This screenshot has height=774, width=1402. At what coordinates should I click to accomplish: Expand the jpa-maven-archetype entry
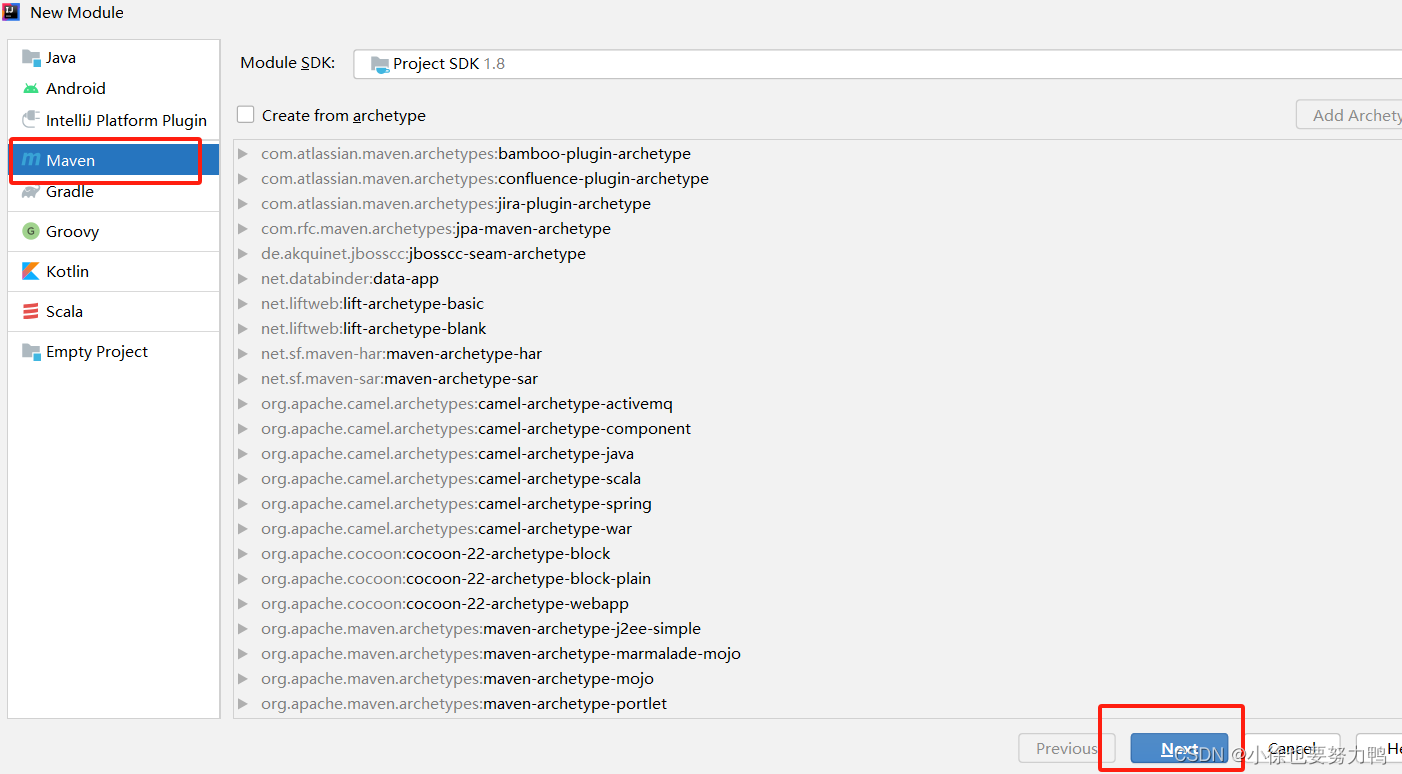tap(243, 229)
